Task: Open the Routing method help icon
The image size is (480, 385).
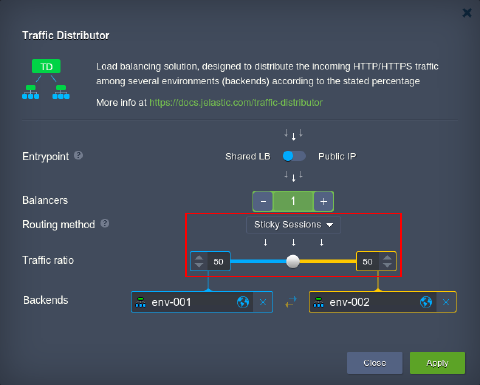Action: 105,223
